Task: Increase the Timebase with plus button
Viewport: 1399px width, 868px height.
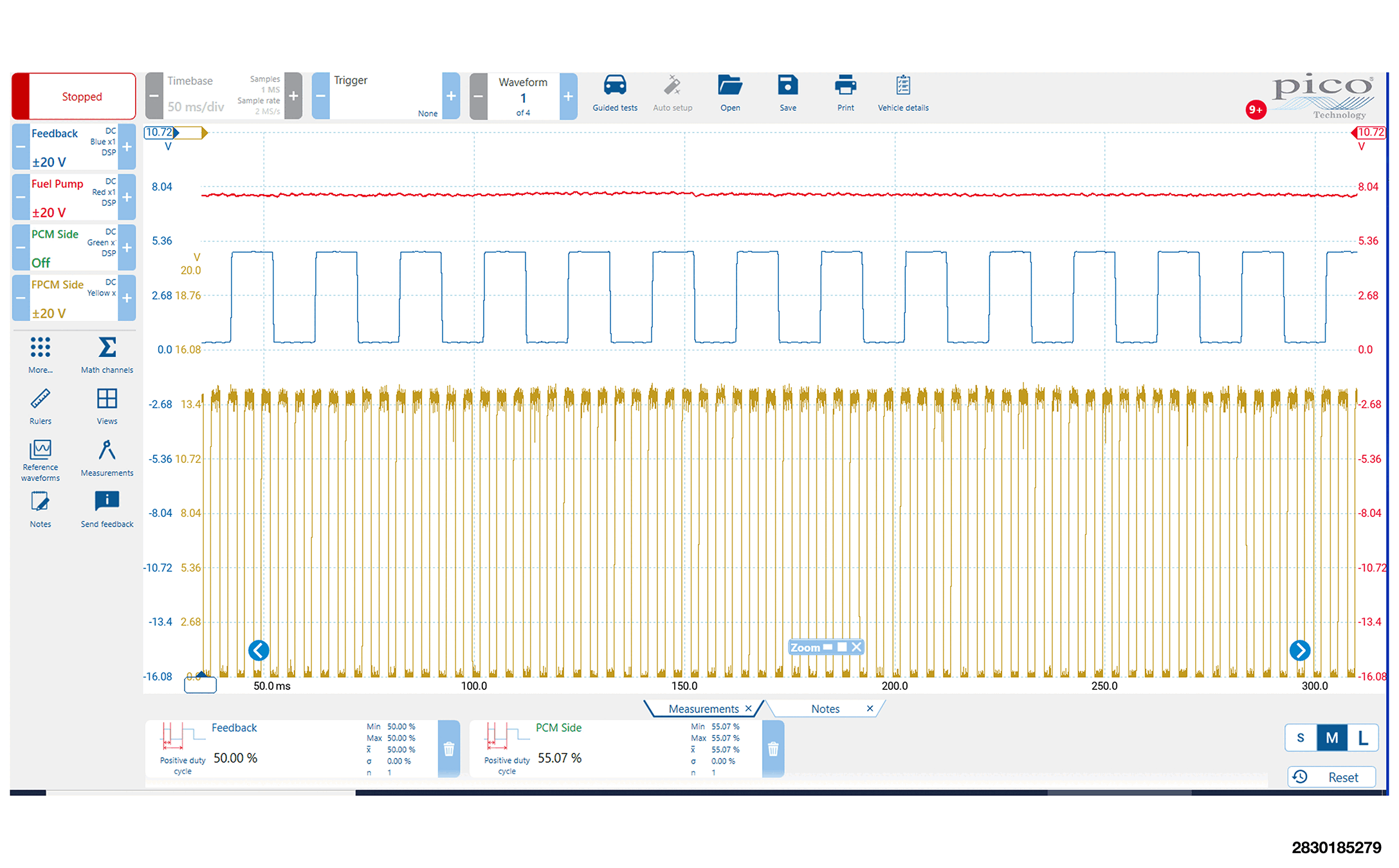Action: (x=293, y=96)
